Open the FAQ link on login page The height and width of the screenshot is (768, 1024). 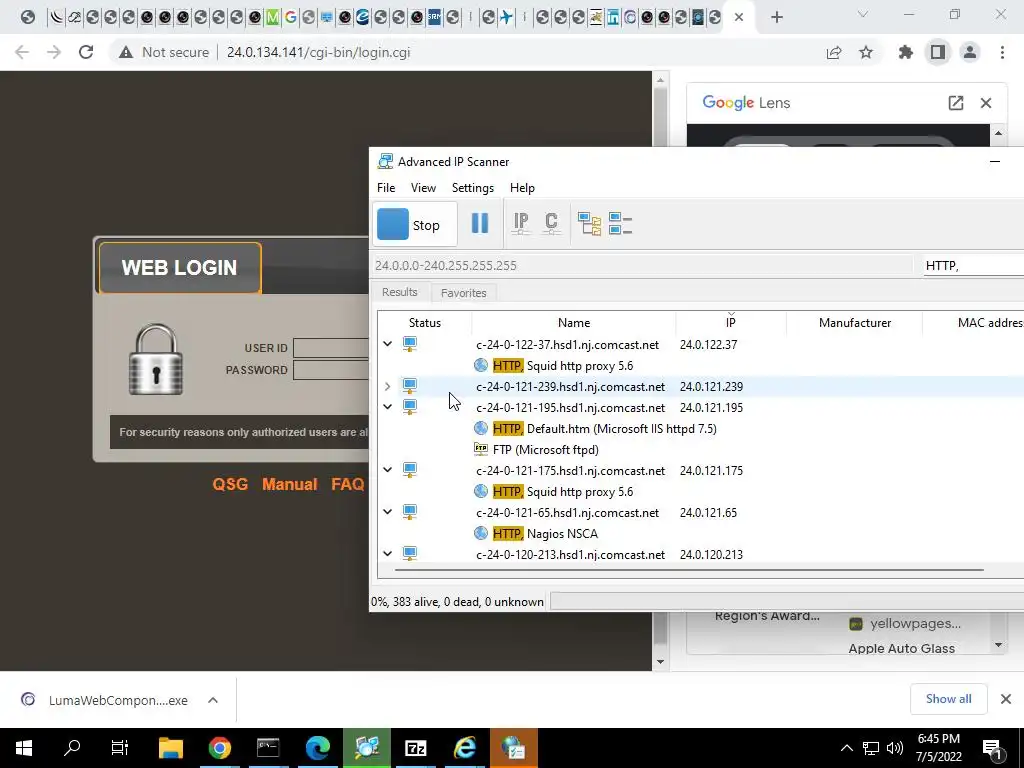[347, 484]
